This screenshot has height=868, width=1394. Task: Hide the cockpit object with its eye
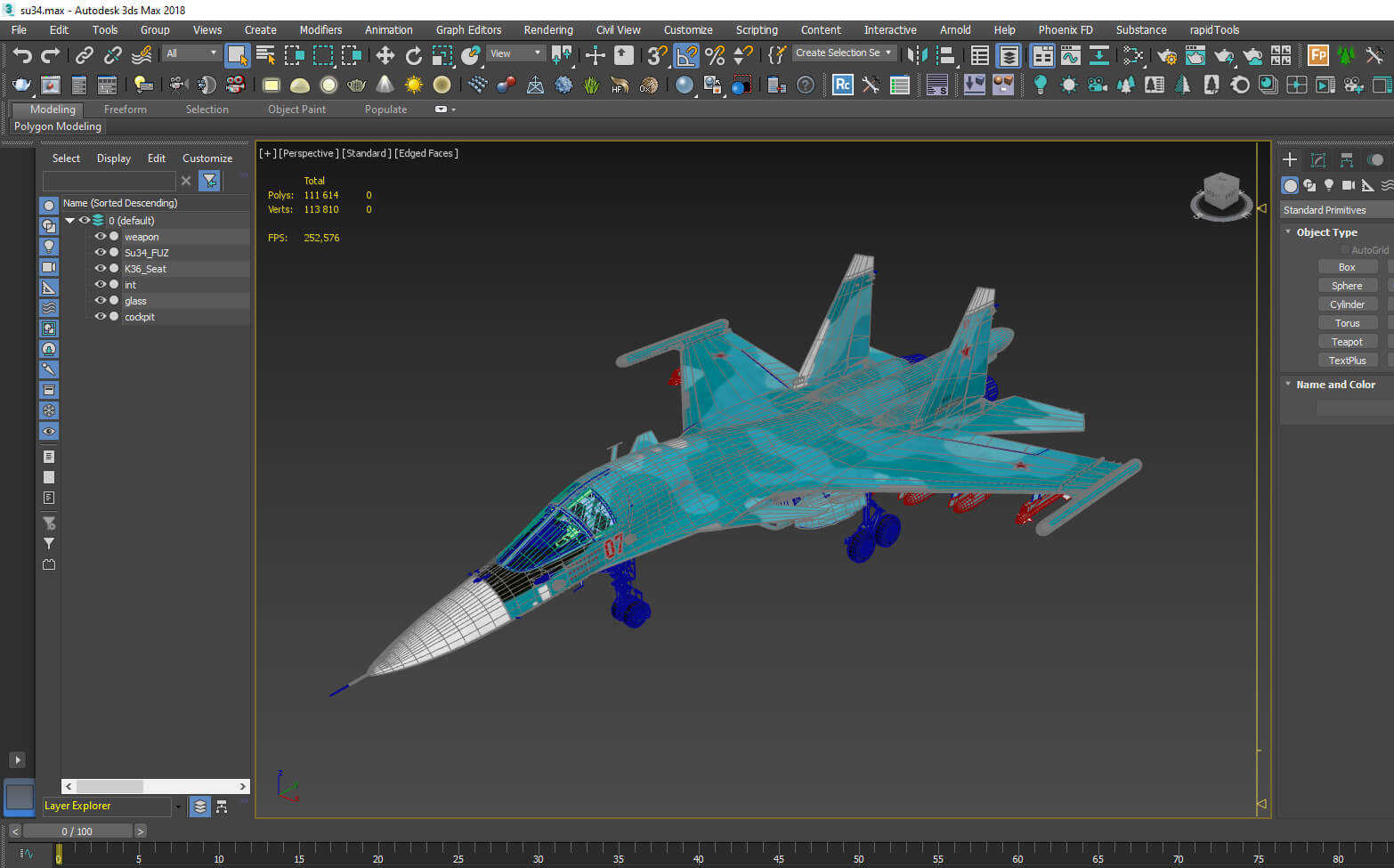[x=100, y=317]
